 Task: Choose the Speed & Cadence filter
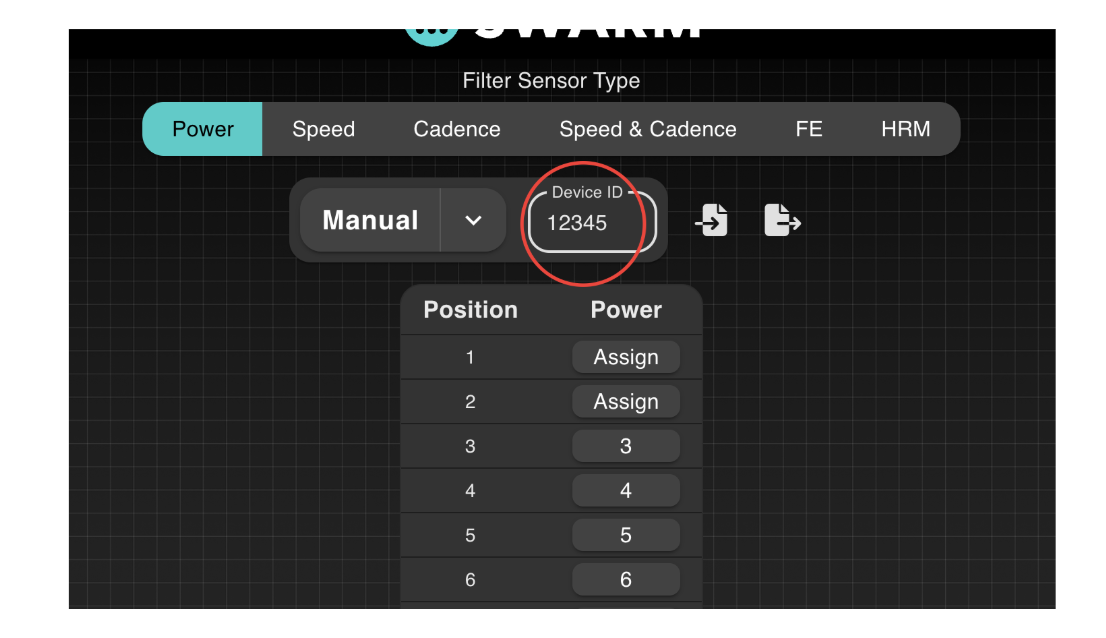647,129
